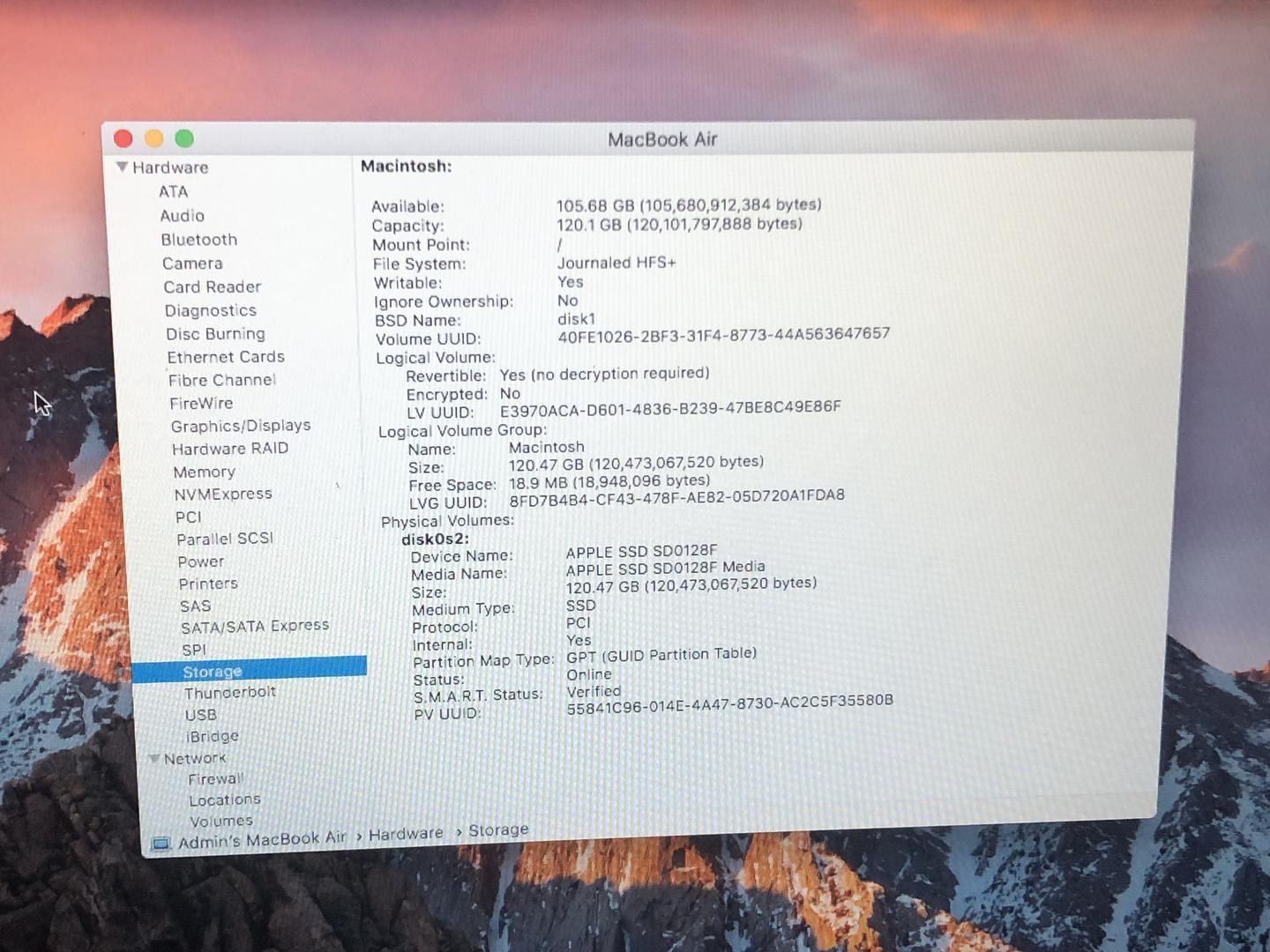This screenshot has height=952, width=1270.
Task: Select Ethernet Cards entry
Action: click(x=226, y=356)
